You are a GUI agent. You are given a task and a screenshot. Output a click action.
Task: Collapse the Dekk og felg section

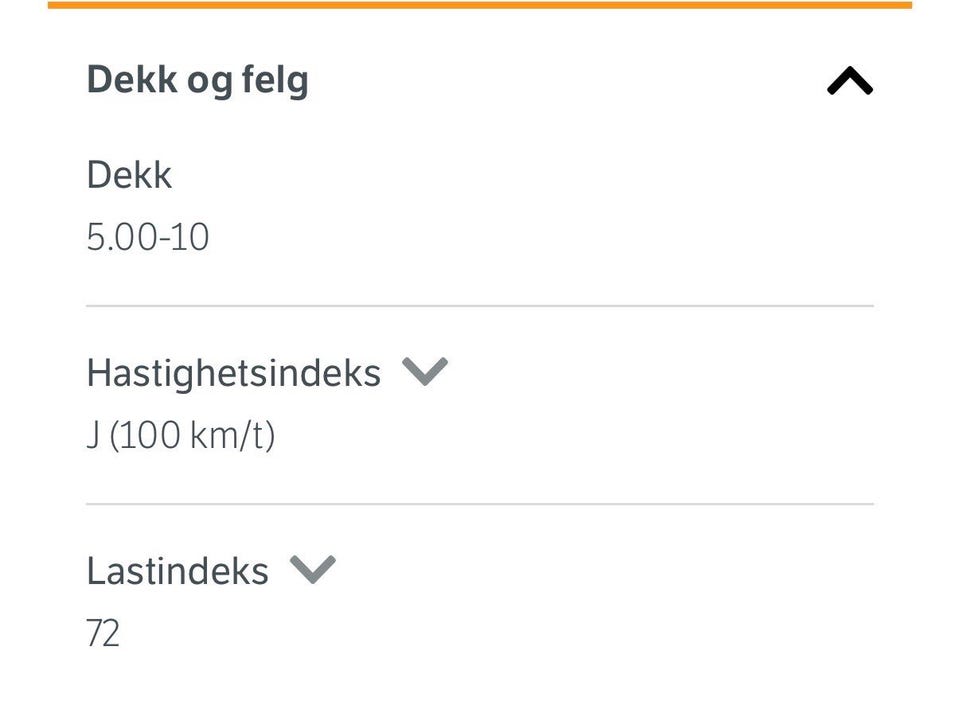(849, 81)
